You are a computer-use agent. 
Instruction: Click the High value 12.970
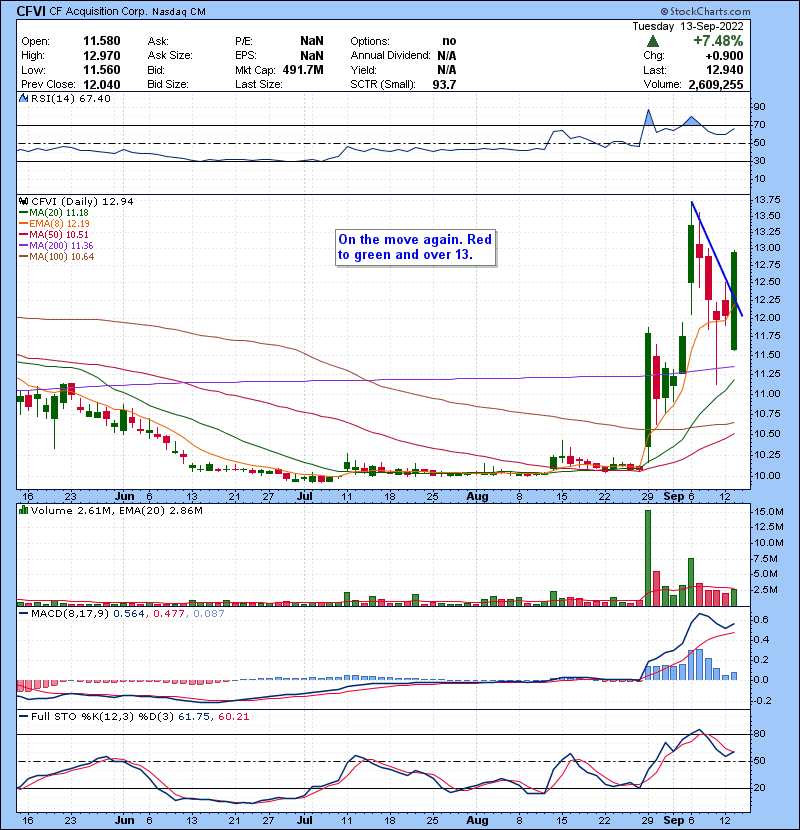tap(102, 56)
